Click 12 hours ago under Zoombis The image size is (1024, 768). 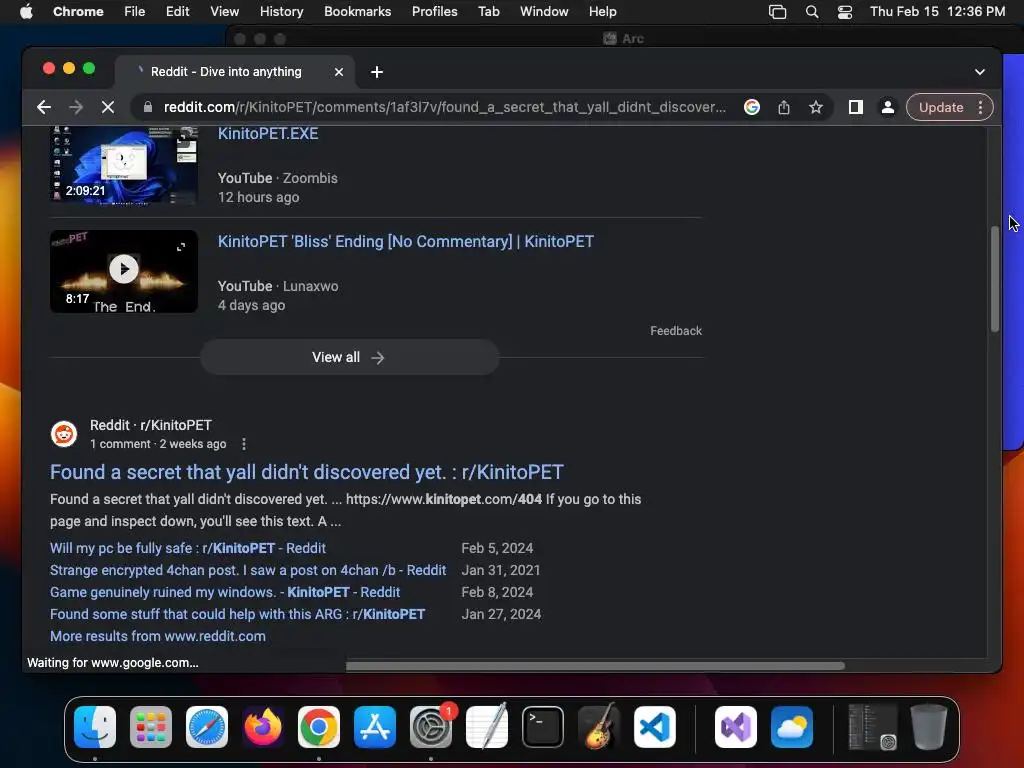[258, 197]
